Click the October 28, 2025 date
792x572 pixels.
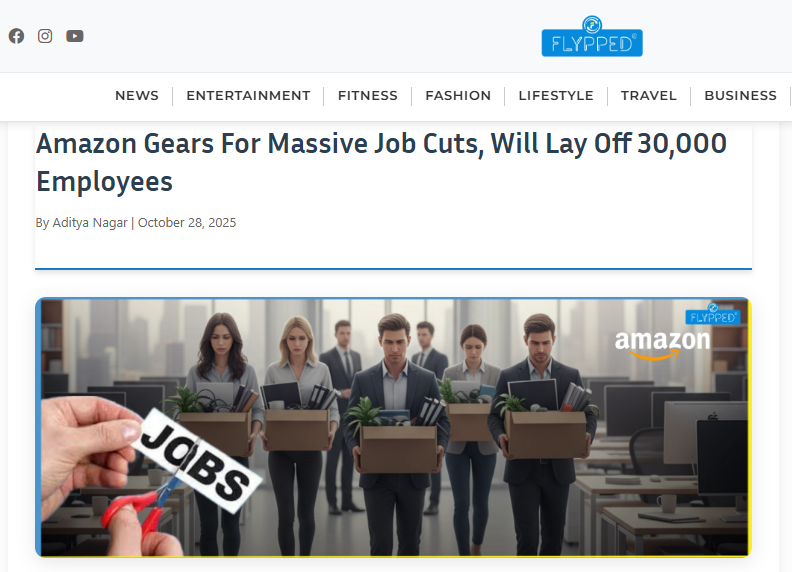[x=187, y=223]
